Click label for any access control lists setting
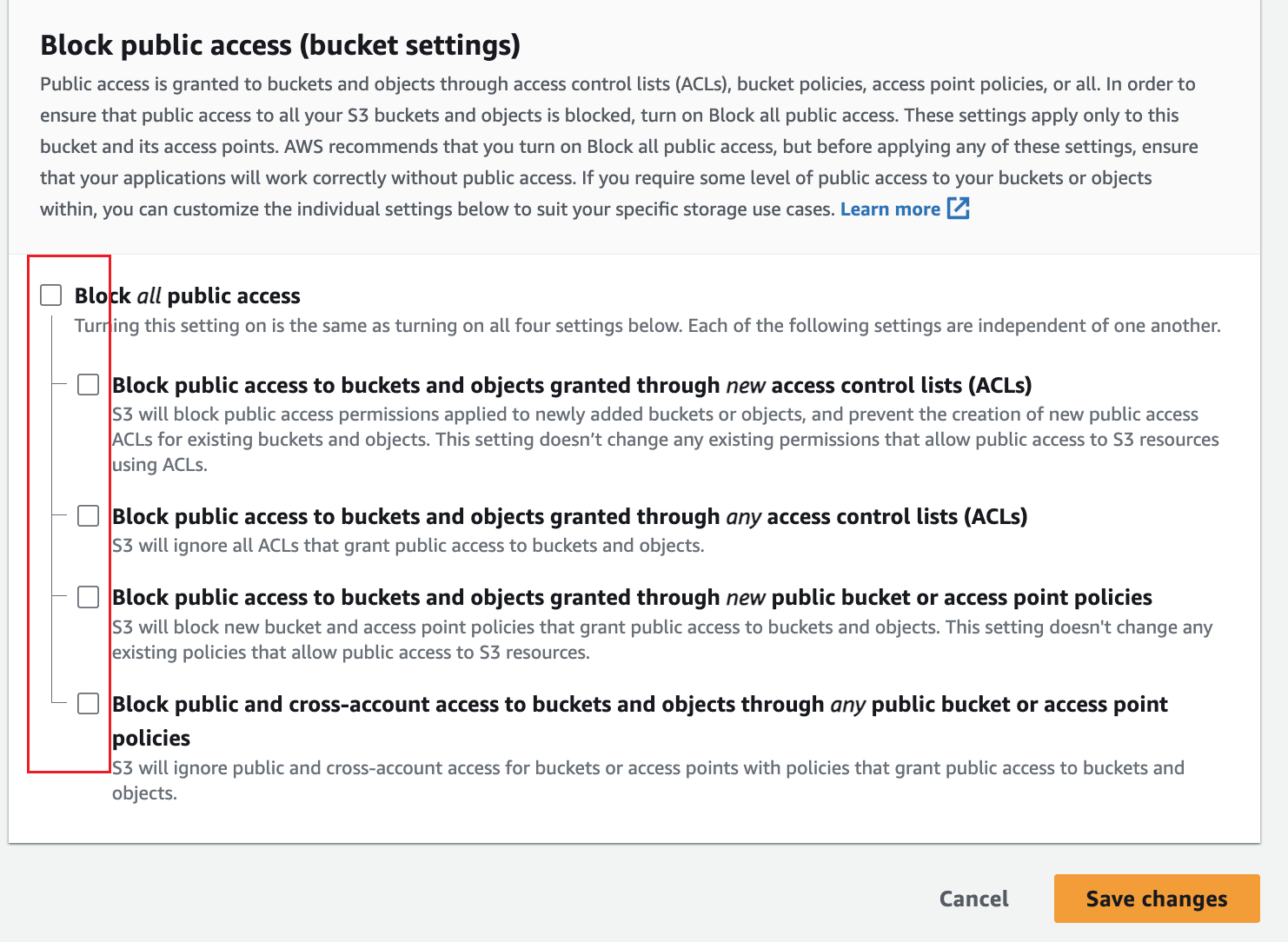1288x942 pixels. coord(569,517)
